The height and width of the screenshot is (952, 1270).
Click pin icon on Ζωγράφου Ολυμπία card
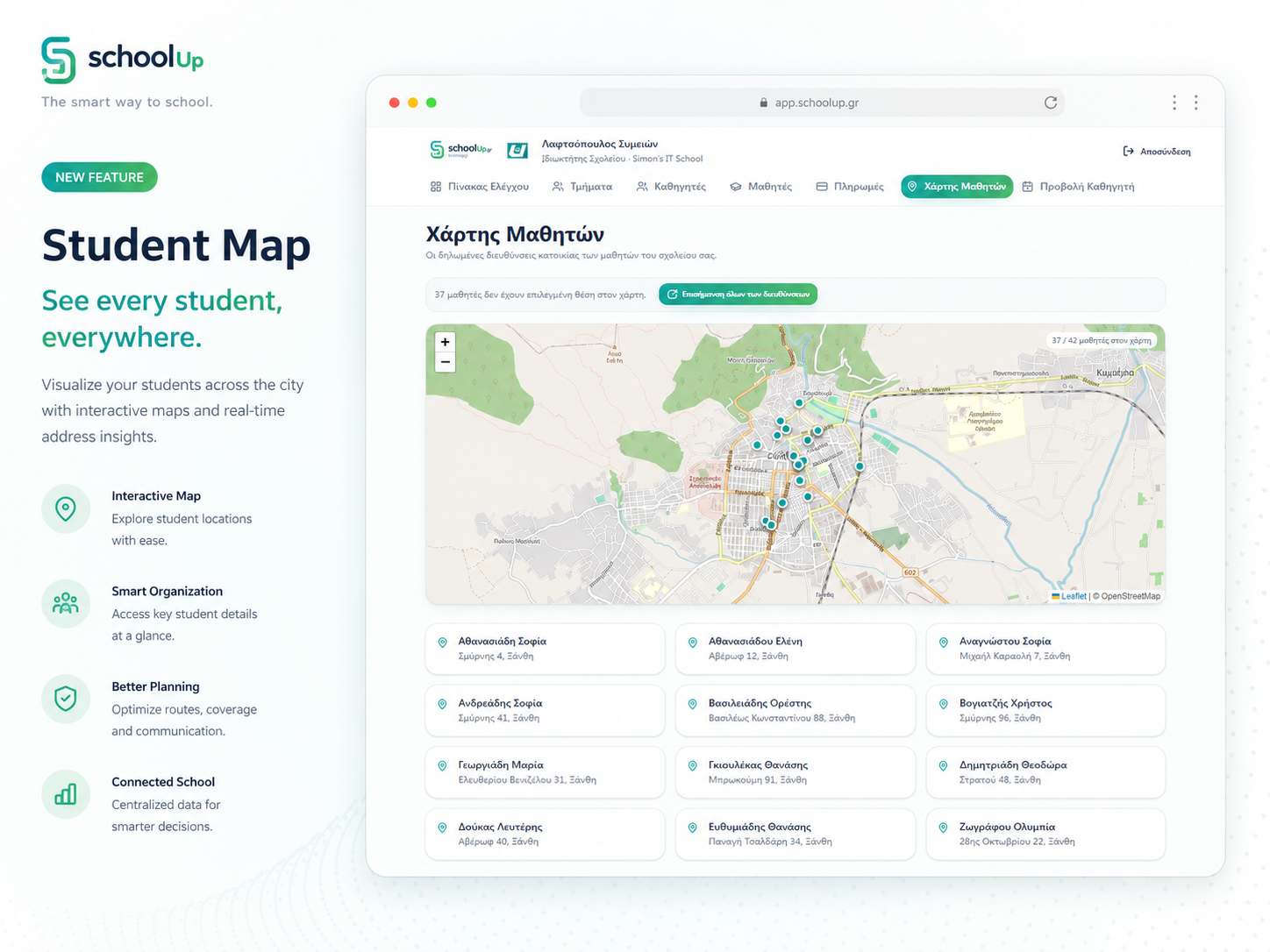[x=944, y=828]
